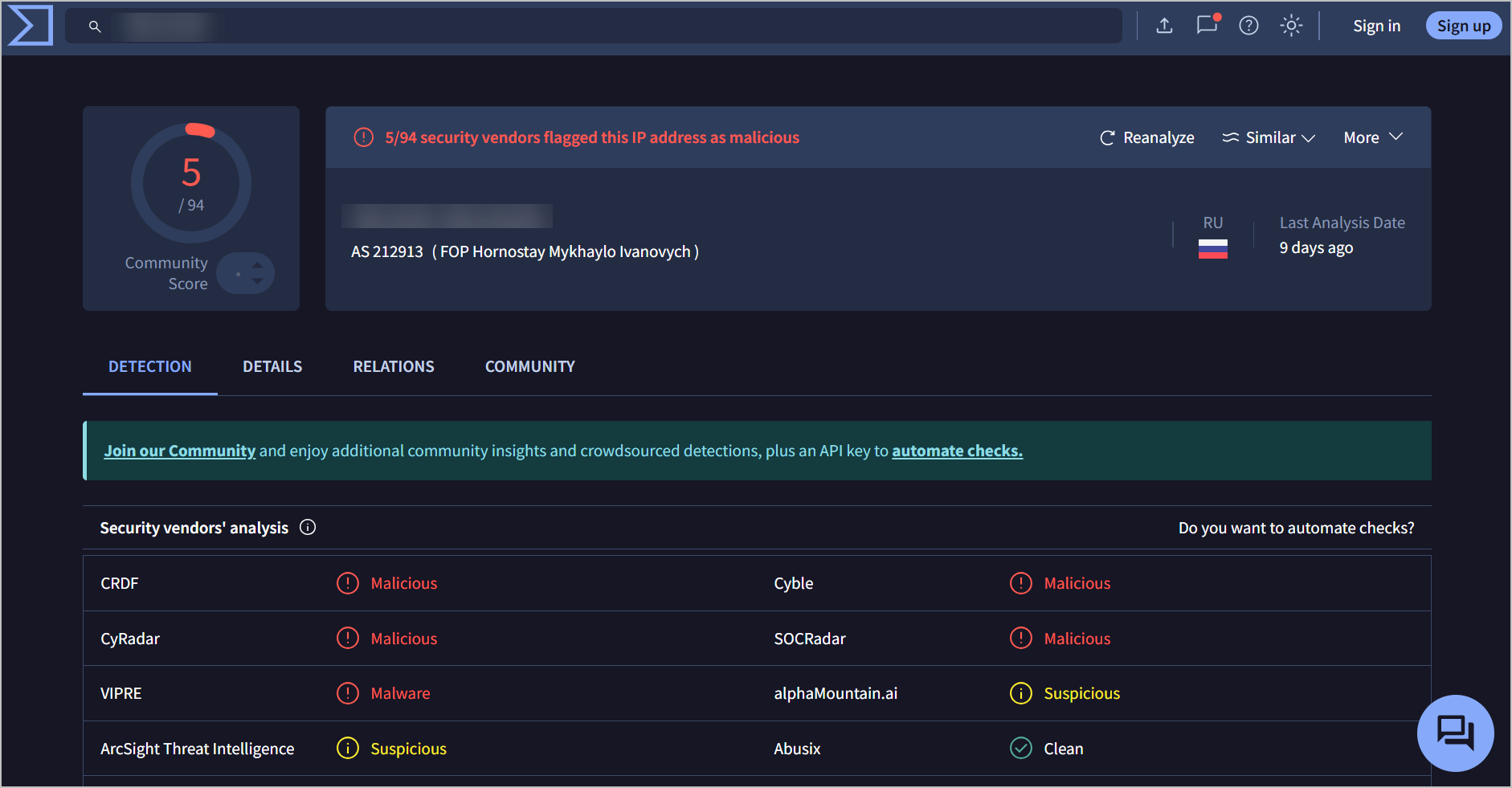Click the VirusTotal sigma logo

[31, 26]
